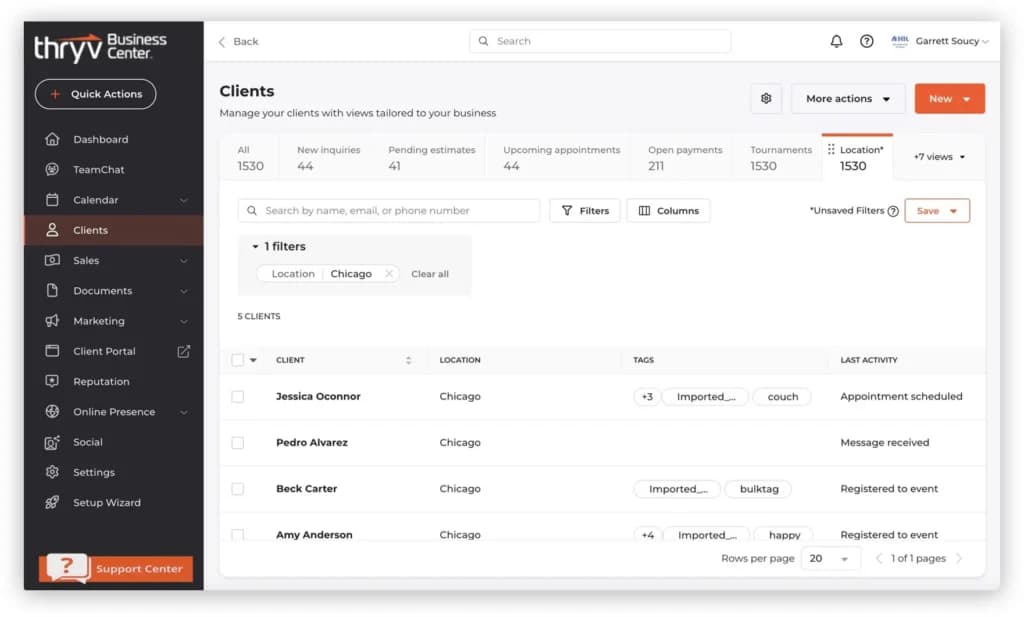Switch to the Pending estimates tab
1024x617 pixels.
pyautogui.click(x=432, y=158)
